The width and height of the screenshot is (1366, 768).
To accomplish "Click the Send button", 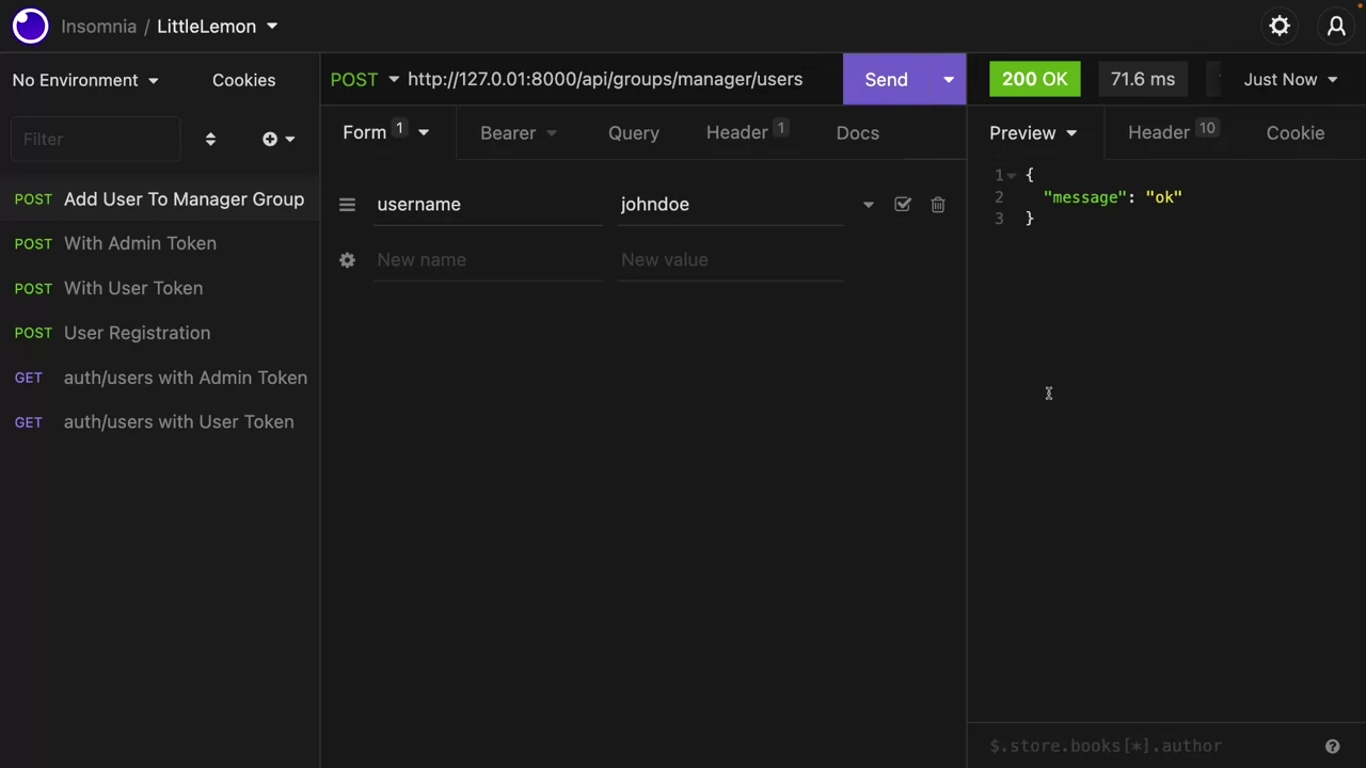I will (x=886, y=80).
